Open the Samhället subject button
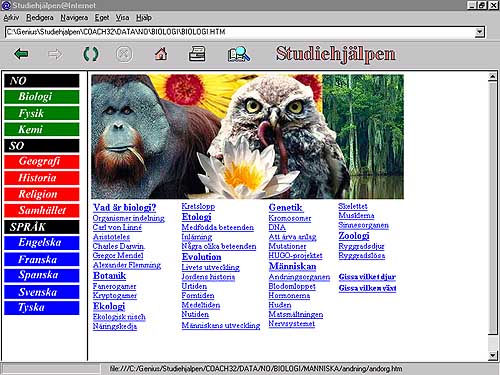Image resolution: width=500 pixels, height=375 pixels. pyautogui.click(x=42, y=210)
